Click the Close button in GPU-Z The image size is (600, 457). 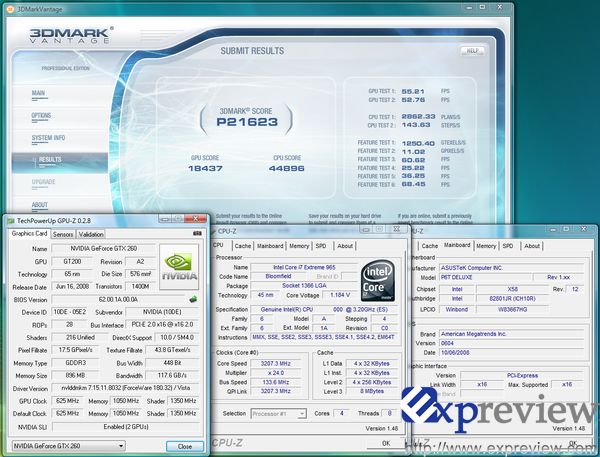[x=185, y=446]
